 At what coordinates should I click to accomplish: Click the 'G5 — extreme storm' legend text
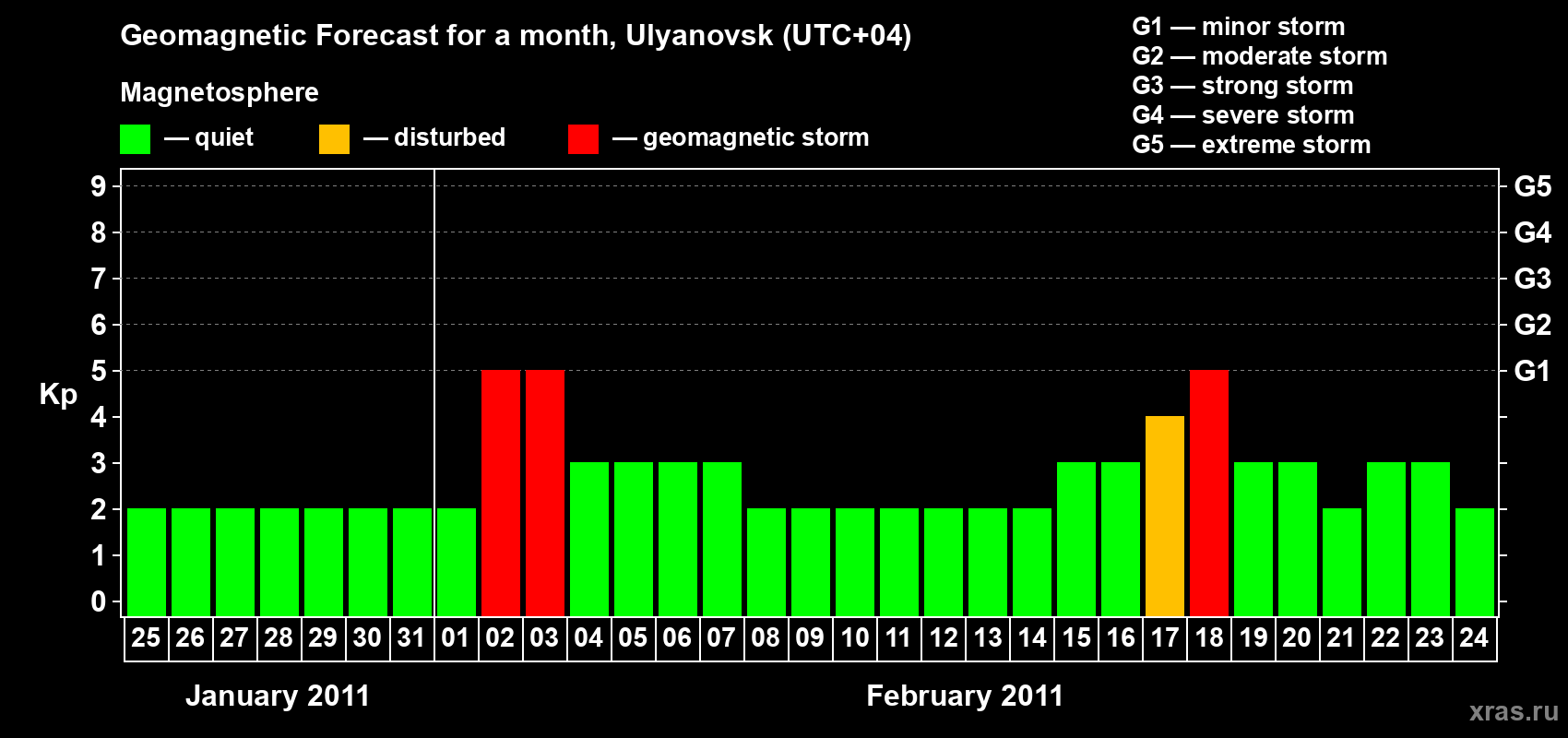1252,145
